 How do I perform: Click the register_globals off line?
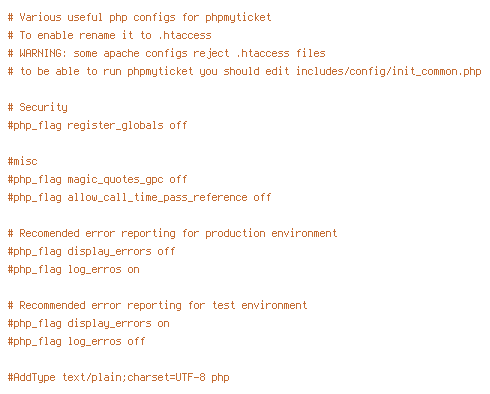point(97,125)
